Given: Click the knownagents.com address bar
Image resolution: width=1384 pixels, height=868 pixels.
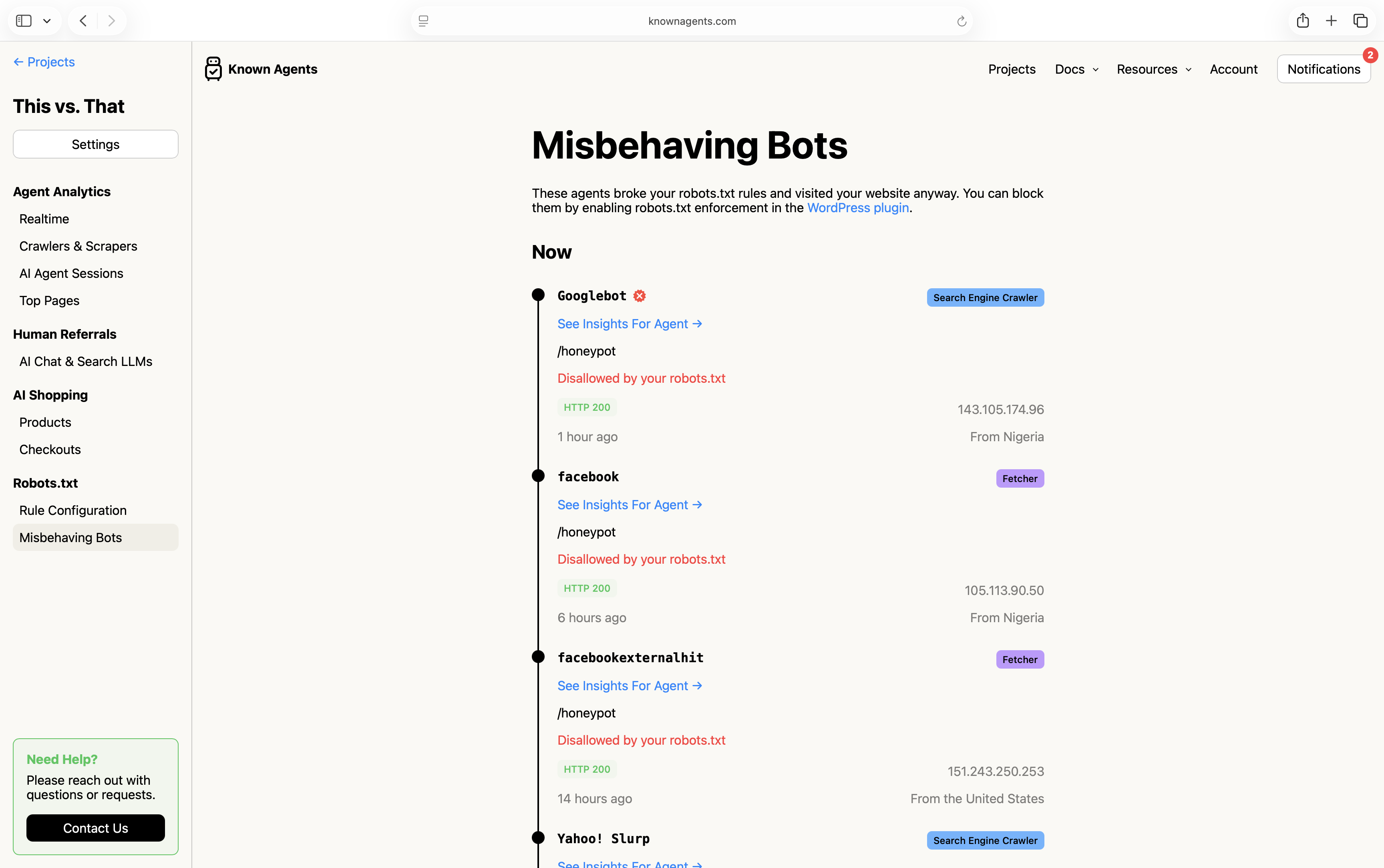Looking at the screenshot, I should [x=691, y=21].
